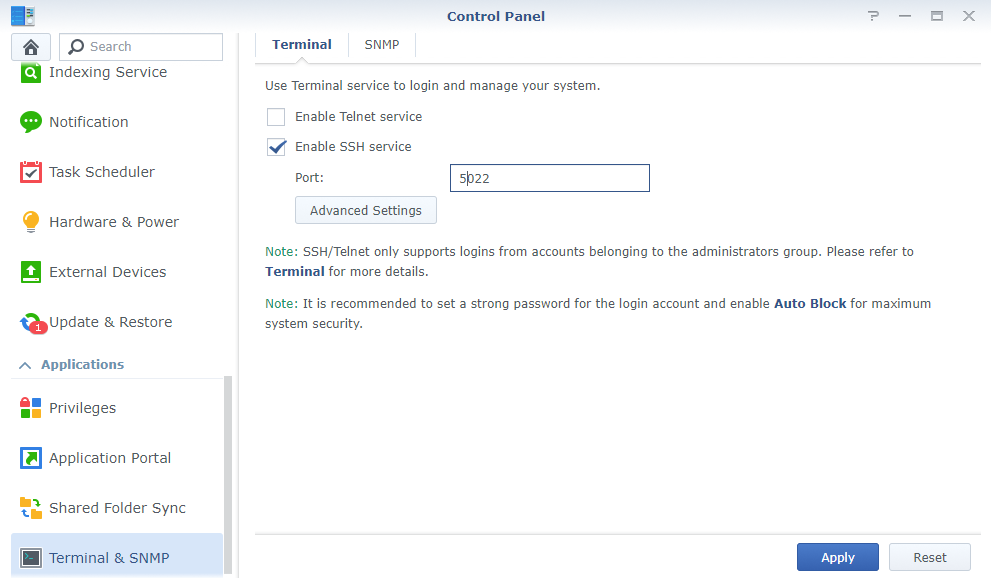This screenshot has height=578, width=991.
Task: Follow the Auto Block link
Action: point(810,303)
